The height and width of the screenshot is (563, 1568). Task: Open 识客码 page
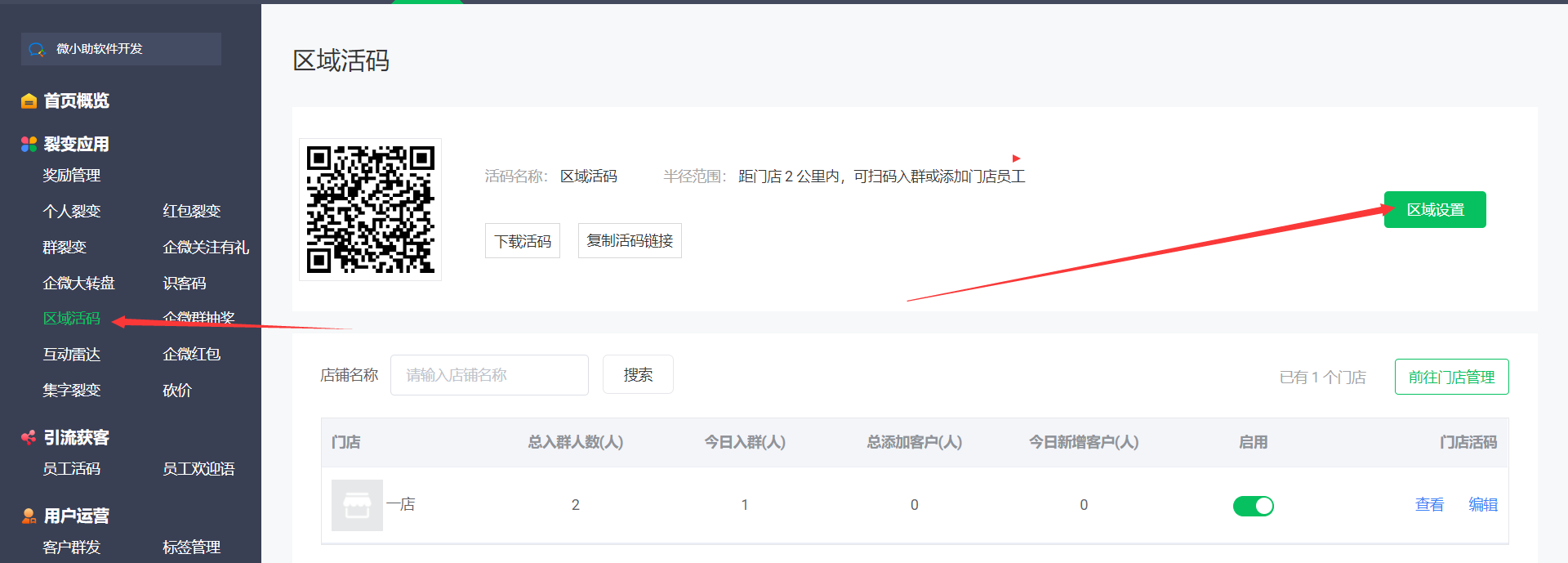click(x=185, y=284)
